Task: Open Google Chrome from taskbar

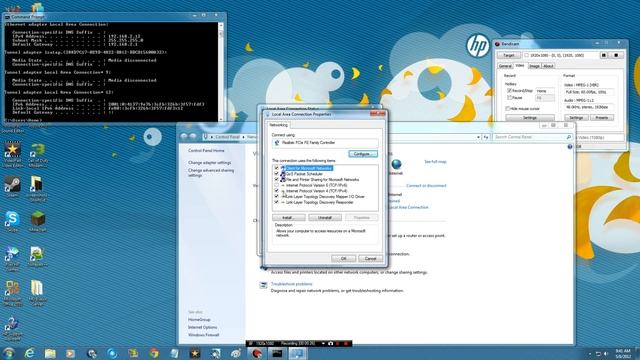Action: click(x=154, y=353)
